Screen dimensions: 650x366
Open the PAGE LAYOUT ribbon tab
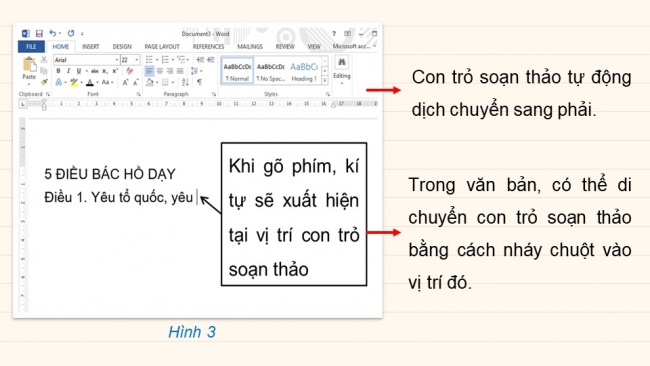[x=162, y=46]
